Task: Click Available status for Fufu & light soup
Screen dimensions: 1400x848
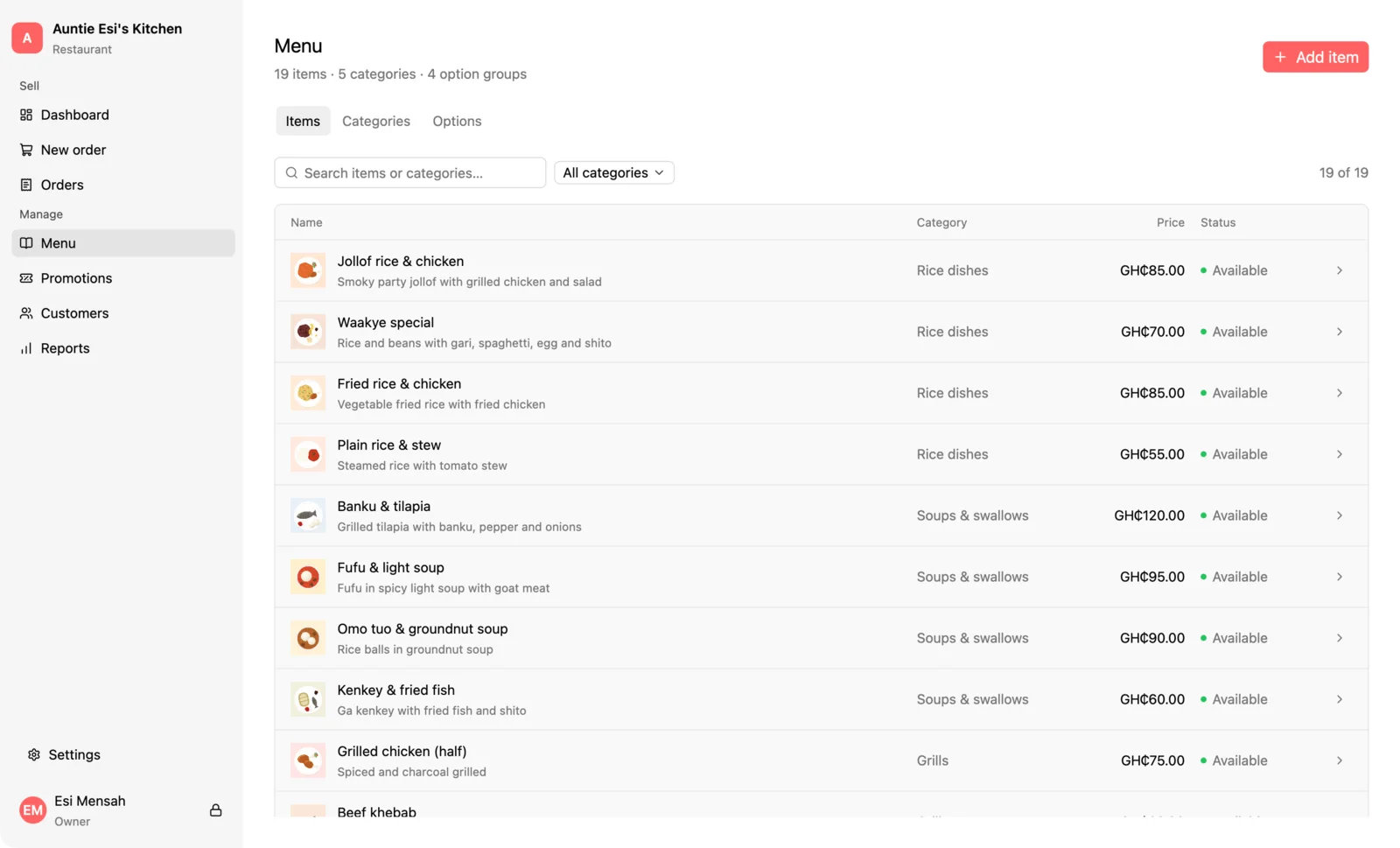Action: pos(1234,577)
